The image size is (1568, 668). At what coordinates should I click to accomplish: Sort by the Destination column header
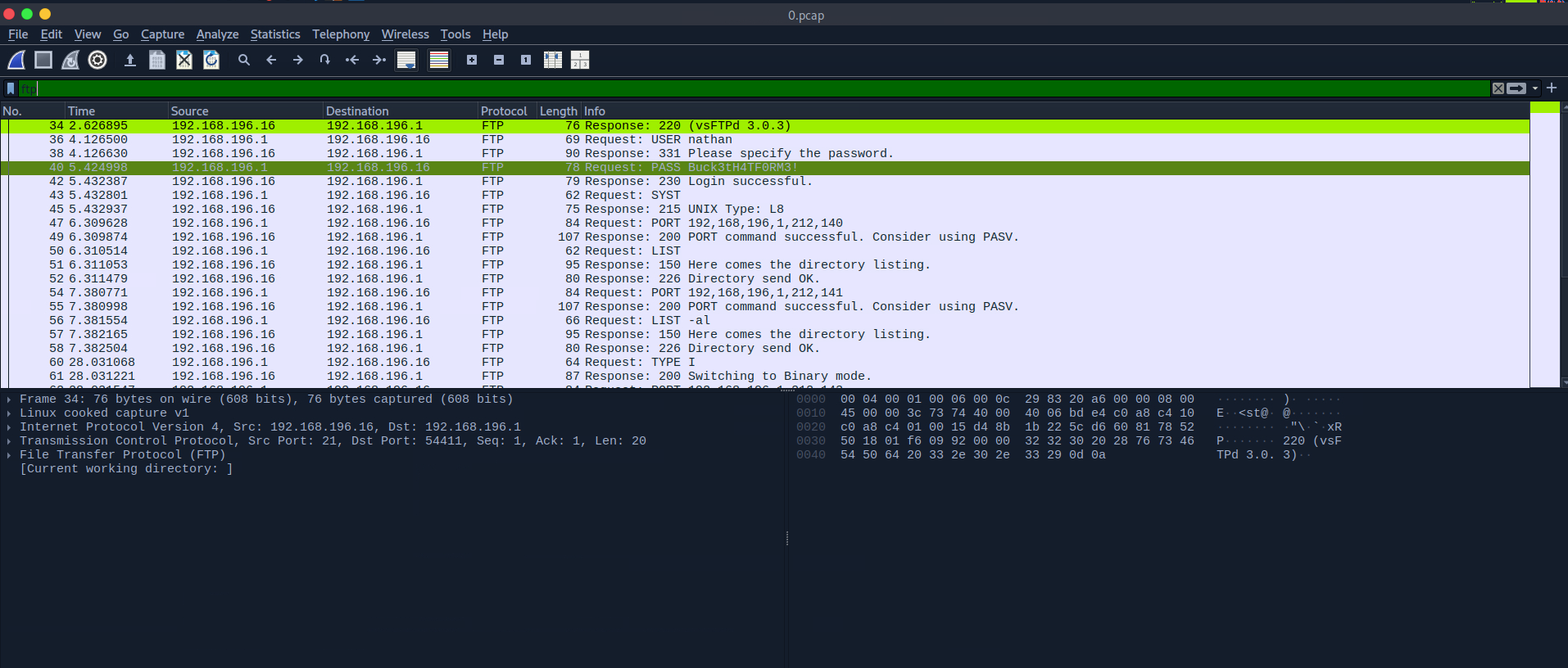coord(401,111)
